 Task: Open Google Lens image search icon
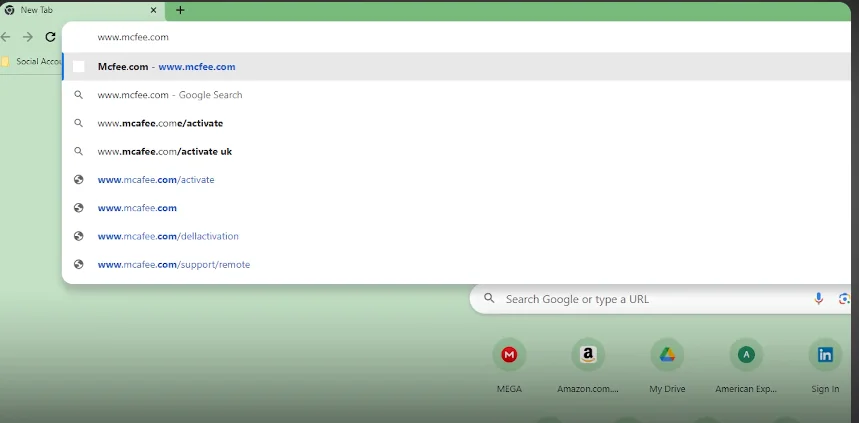844,299
